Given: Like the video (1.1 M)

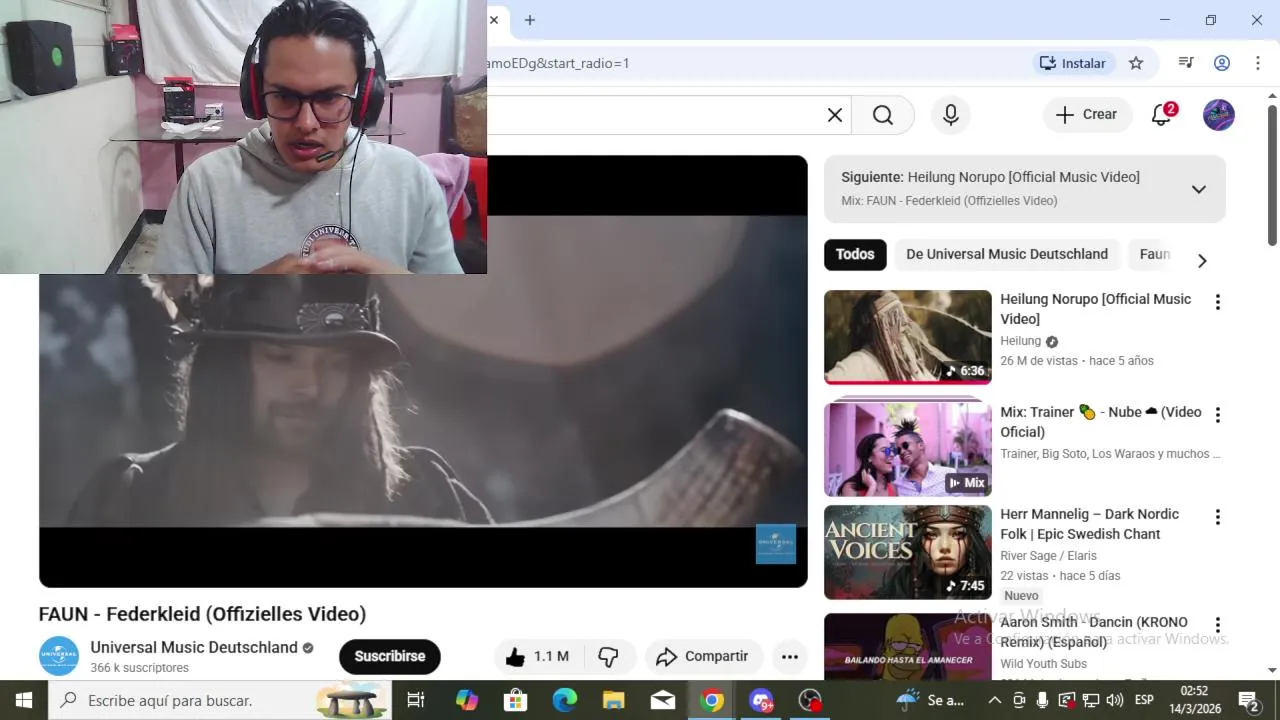Looking at the screenshot, I should tap(538, 656).
